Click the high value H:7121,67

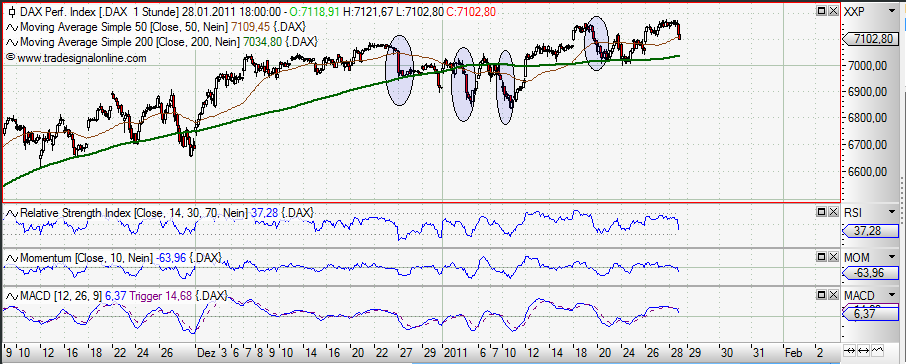(x=367, y=12)
